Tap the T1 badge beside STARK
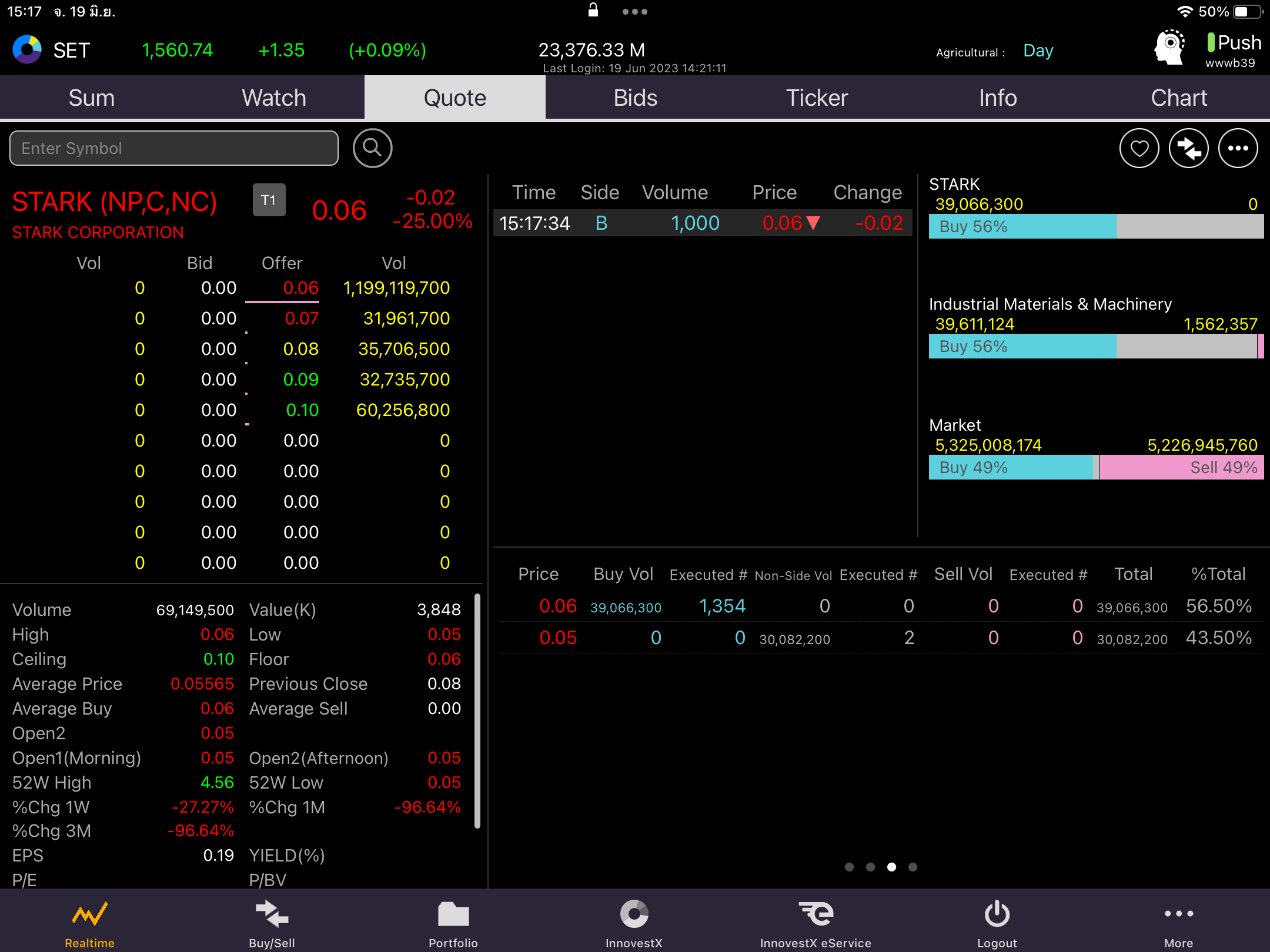The width and height of the screenshot is (1270, 952). click(x=269, y=200)
